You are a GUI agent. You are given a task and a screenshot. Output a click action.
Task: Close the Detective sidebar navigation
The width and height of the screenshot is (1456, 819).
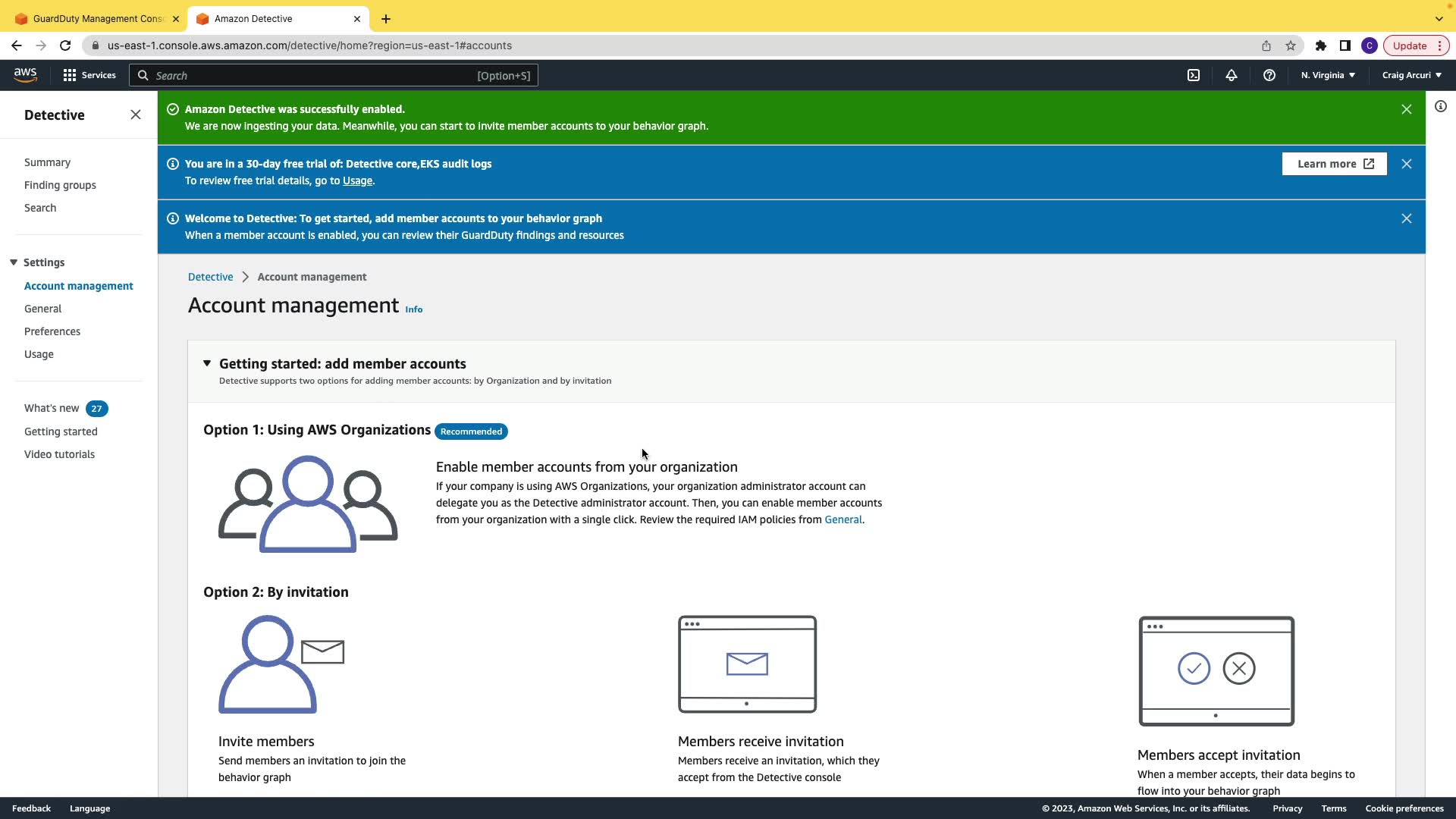click(x=136, y=115)
